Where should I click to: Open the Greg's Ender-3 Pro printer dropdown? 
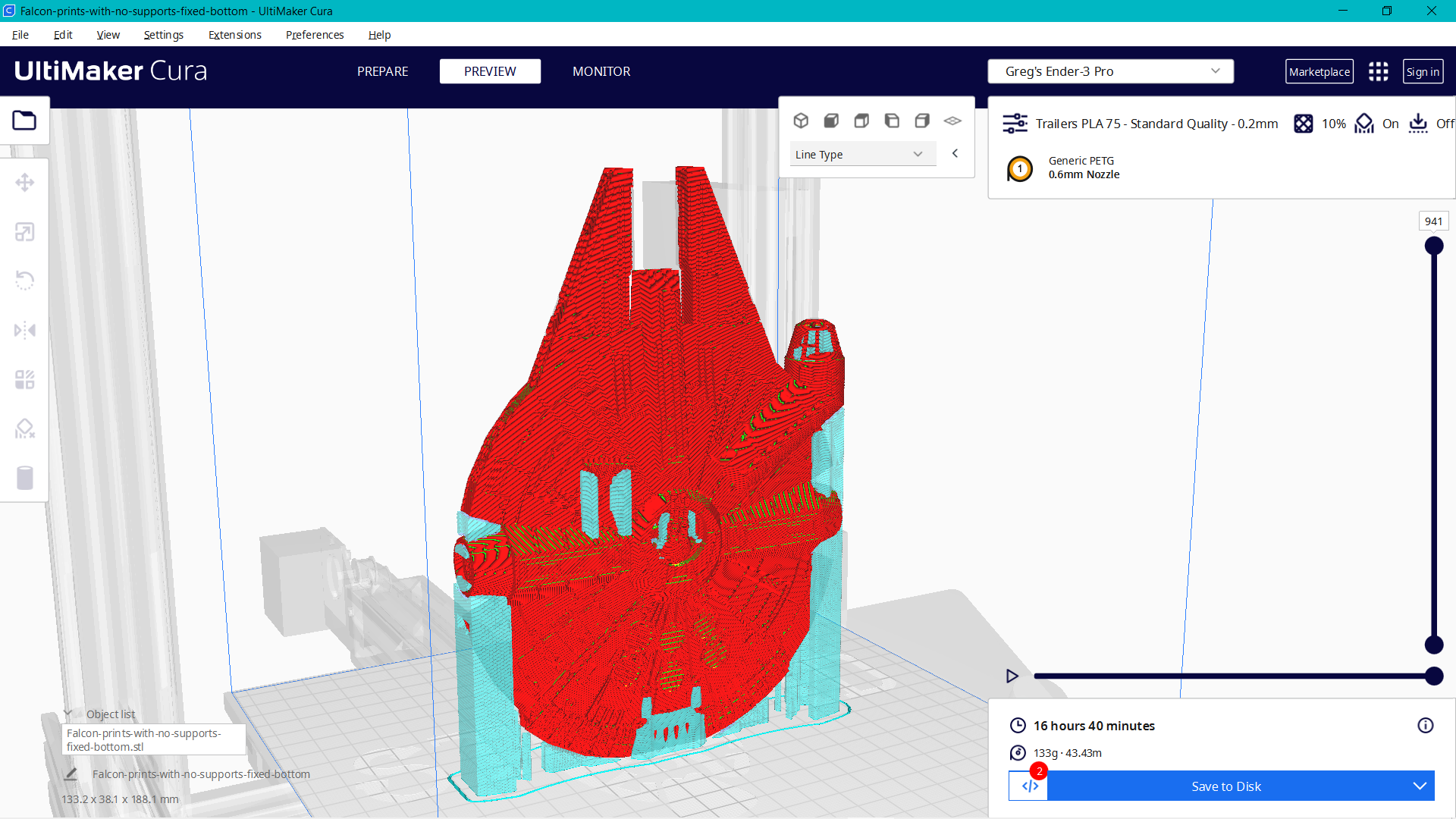(1109, 71)
